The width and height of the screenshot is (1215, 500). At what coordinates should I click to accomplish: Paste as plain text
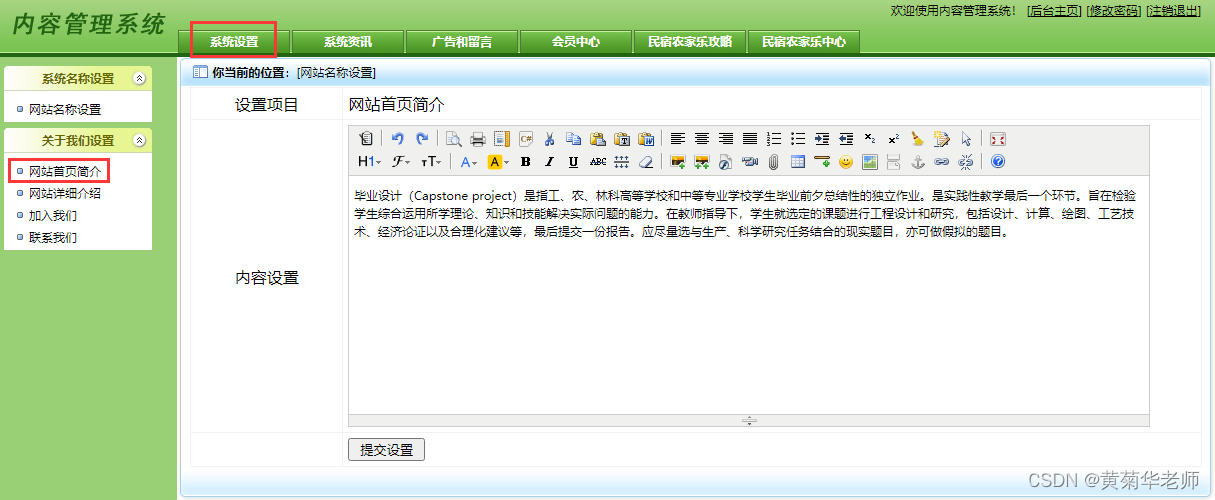[621, 139]
